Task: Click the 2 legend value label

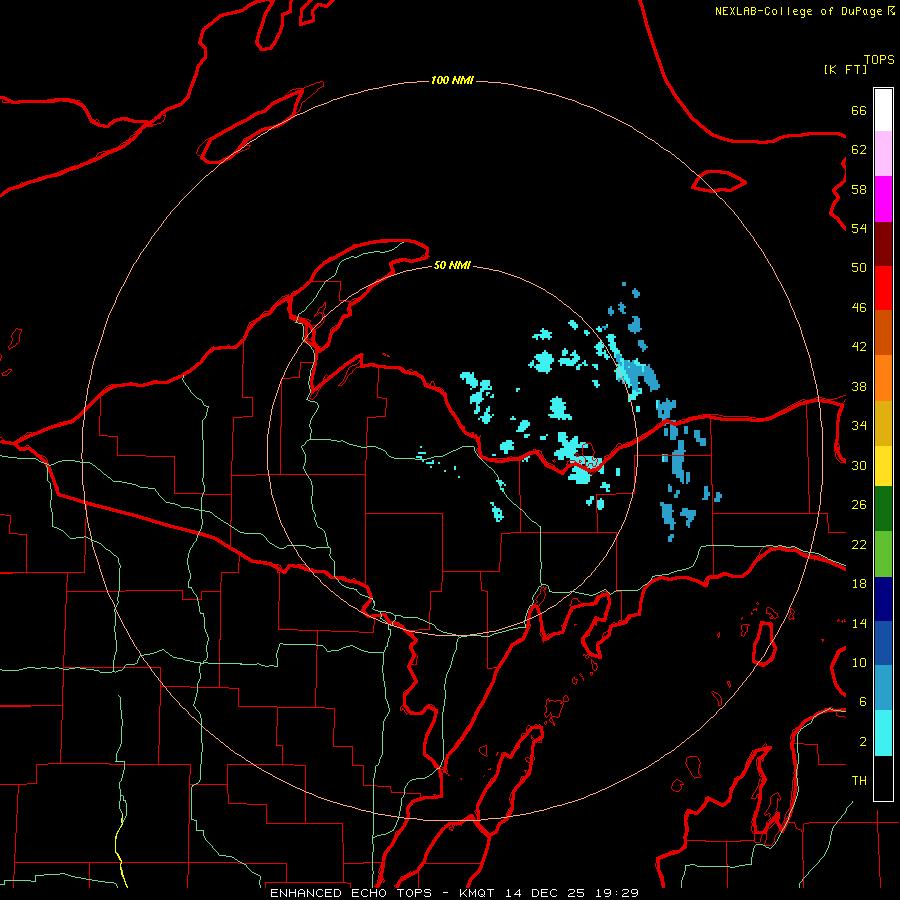Action: coord(862,742)
